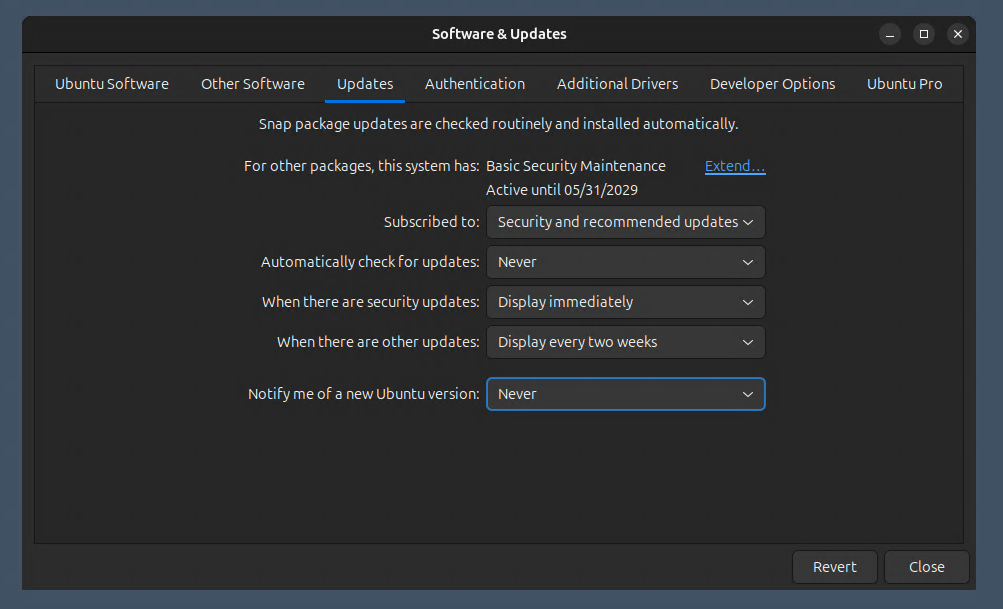This screenshot has width=1003, height=609.
Task: Expand 'When there are other updates' dropdown
Action: click(x=625, y=342)
